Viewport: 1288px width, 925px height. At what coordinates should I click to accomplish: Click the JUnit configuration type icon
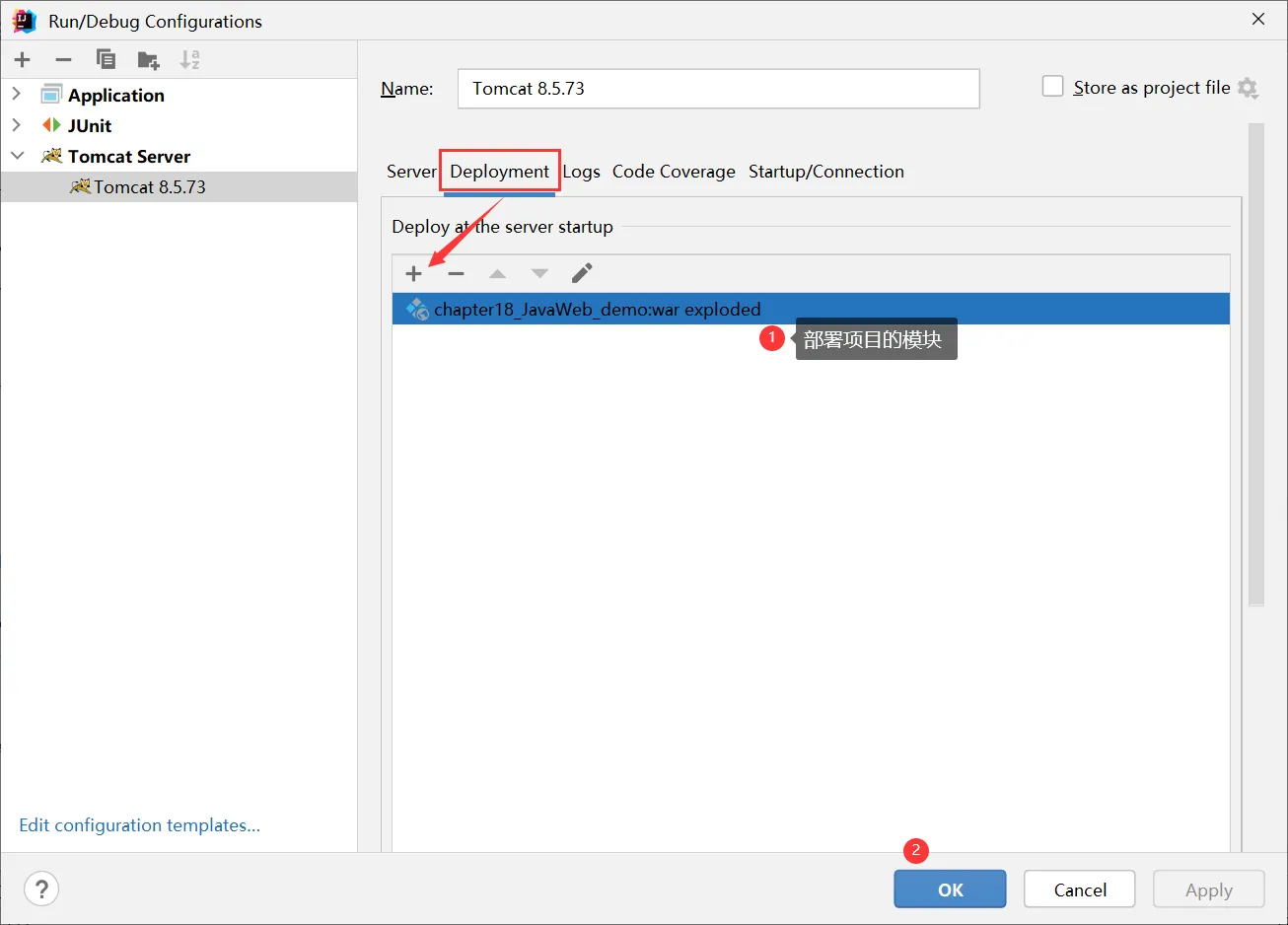[x=51, y=125]
